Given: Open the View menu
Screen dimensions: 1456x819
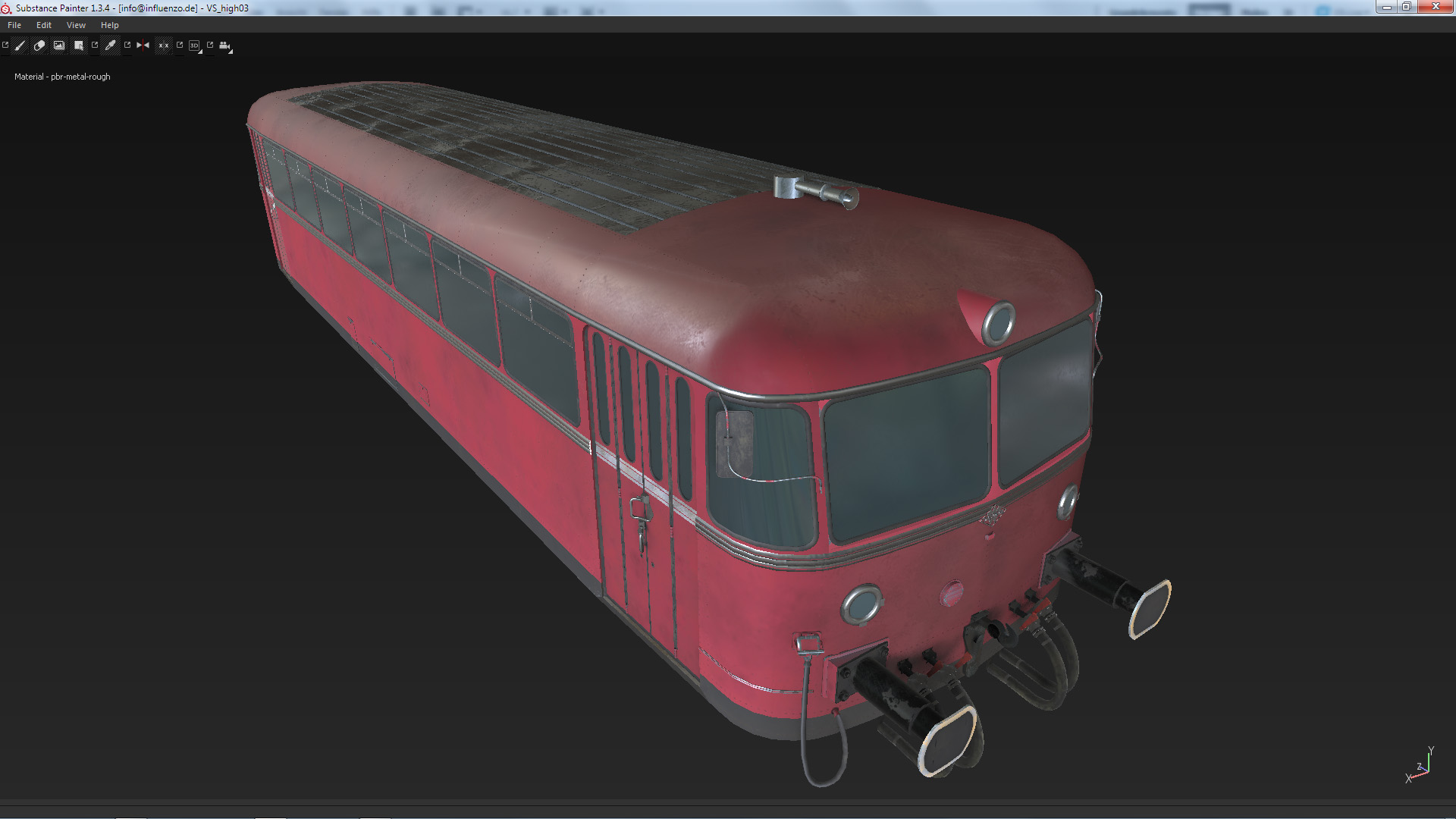Looking at the screenshot, I should pos(76,25).
